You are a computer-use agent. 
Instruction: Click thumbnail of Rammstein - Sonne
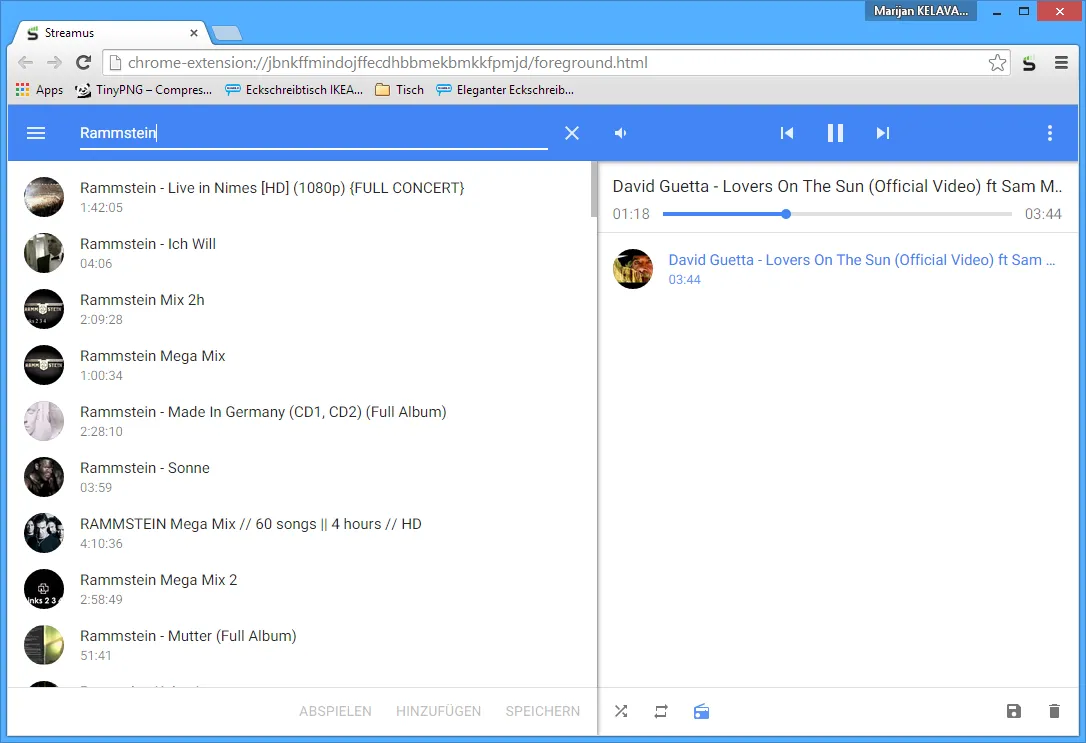44,477
